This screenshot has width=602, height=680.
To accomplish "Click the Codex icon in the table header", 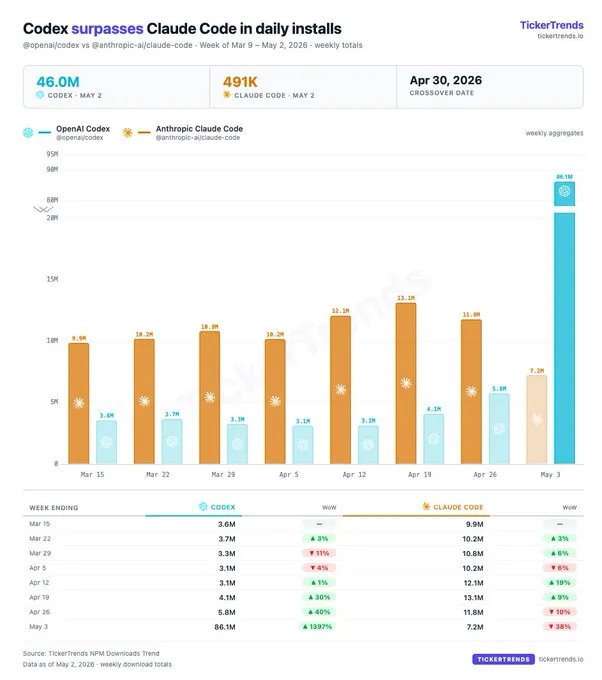I will pyautogui.click(x=203, y=506).
